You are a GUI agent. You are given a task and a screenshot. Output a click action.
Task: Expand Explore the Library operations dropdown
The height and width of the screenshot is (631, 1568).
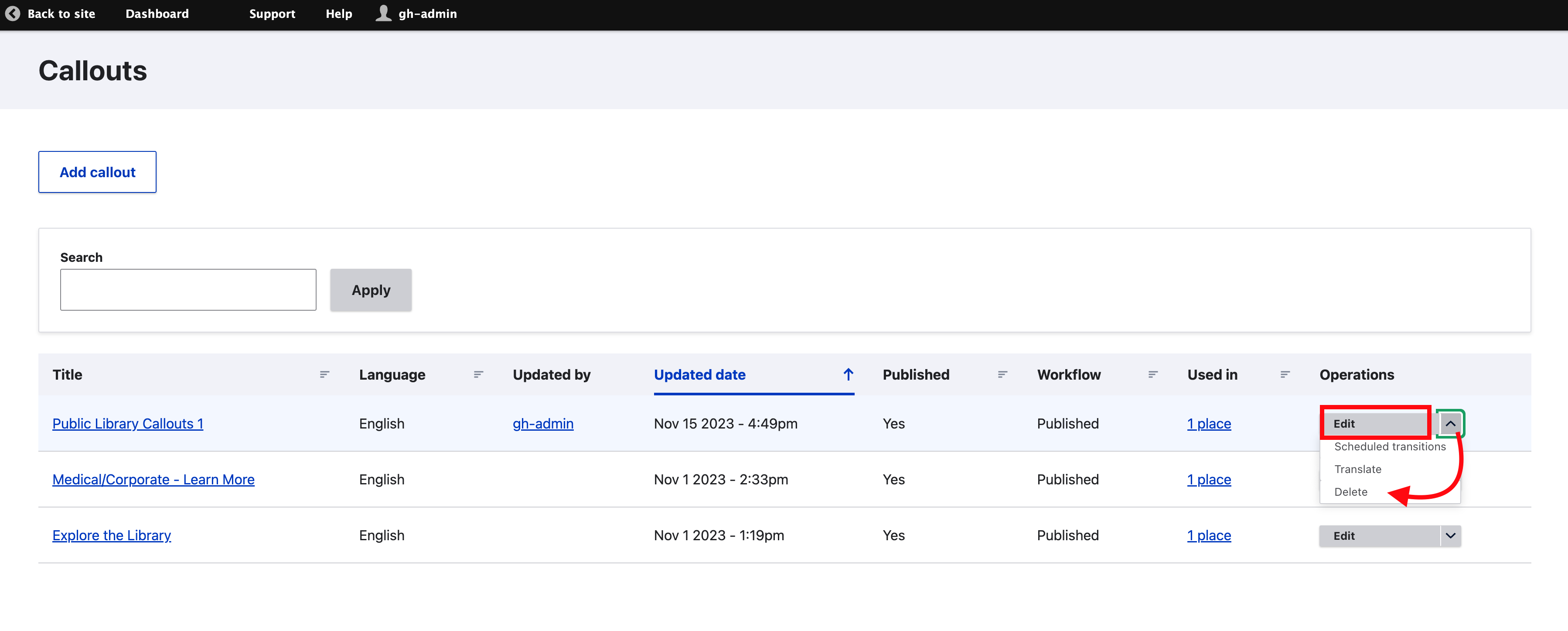[1451, 536]
